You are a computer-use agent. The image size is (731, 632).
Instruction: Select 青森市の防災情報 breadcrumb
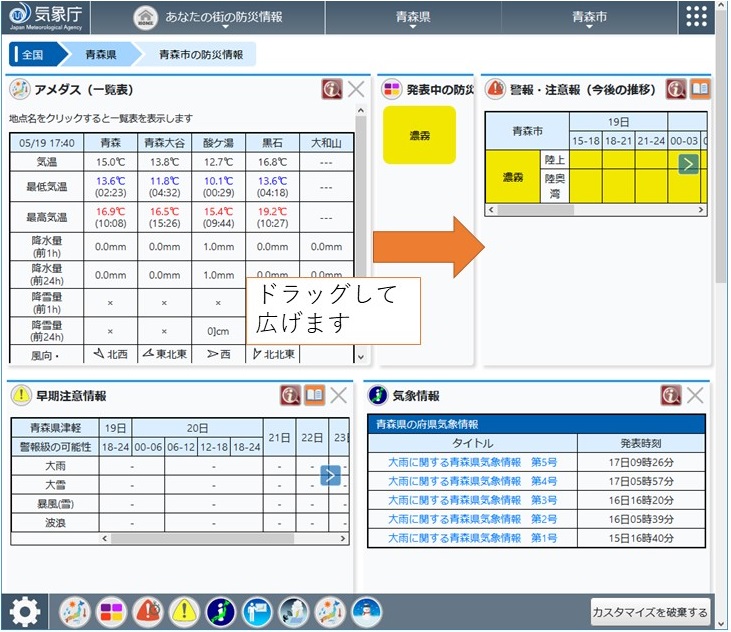click(201, 55)
